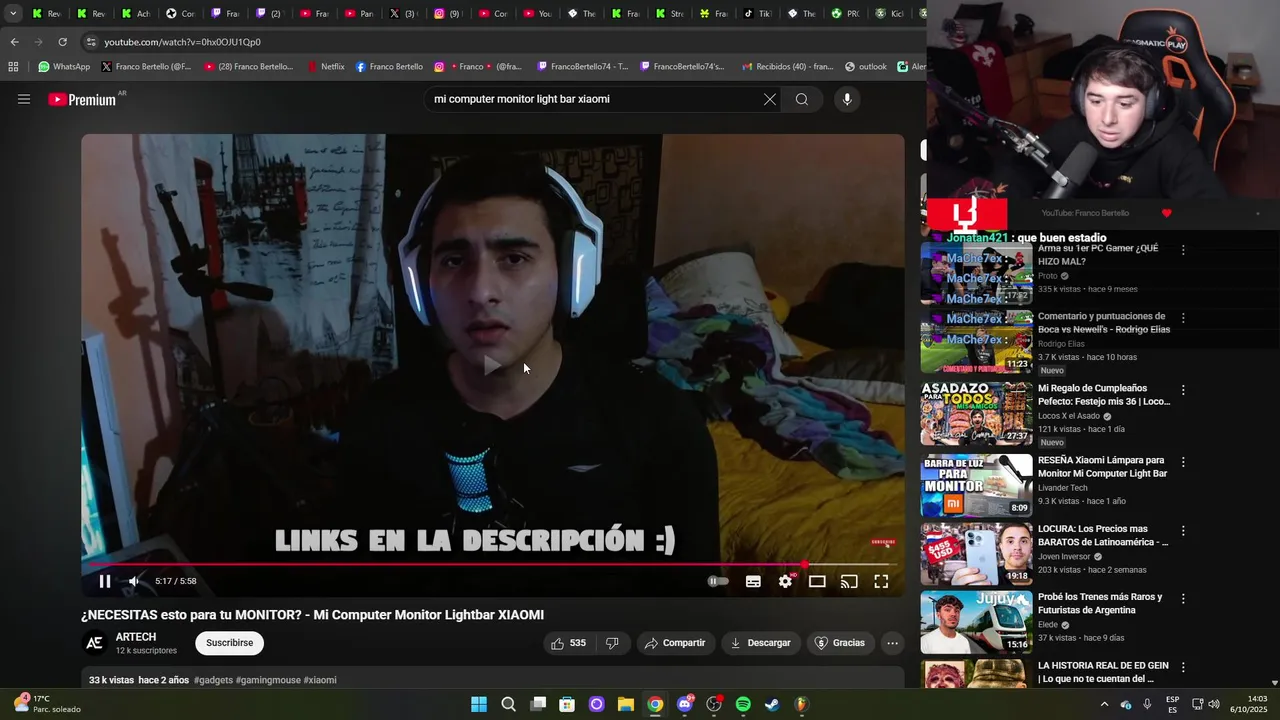Switch to theater mode
1280x720 pixels.
point(817,581)
